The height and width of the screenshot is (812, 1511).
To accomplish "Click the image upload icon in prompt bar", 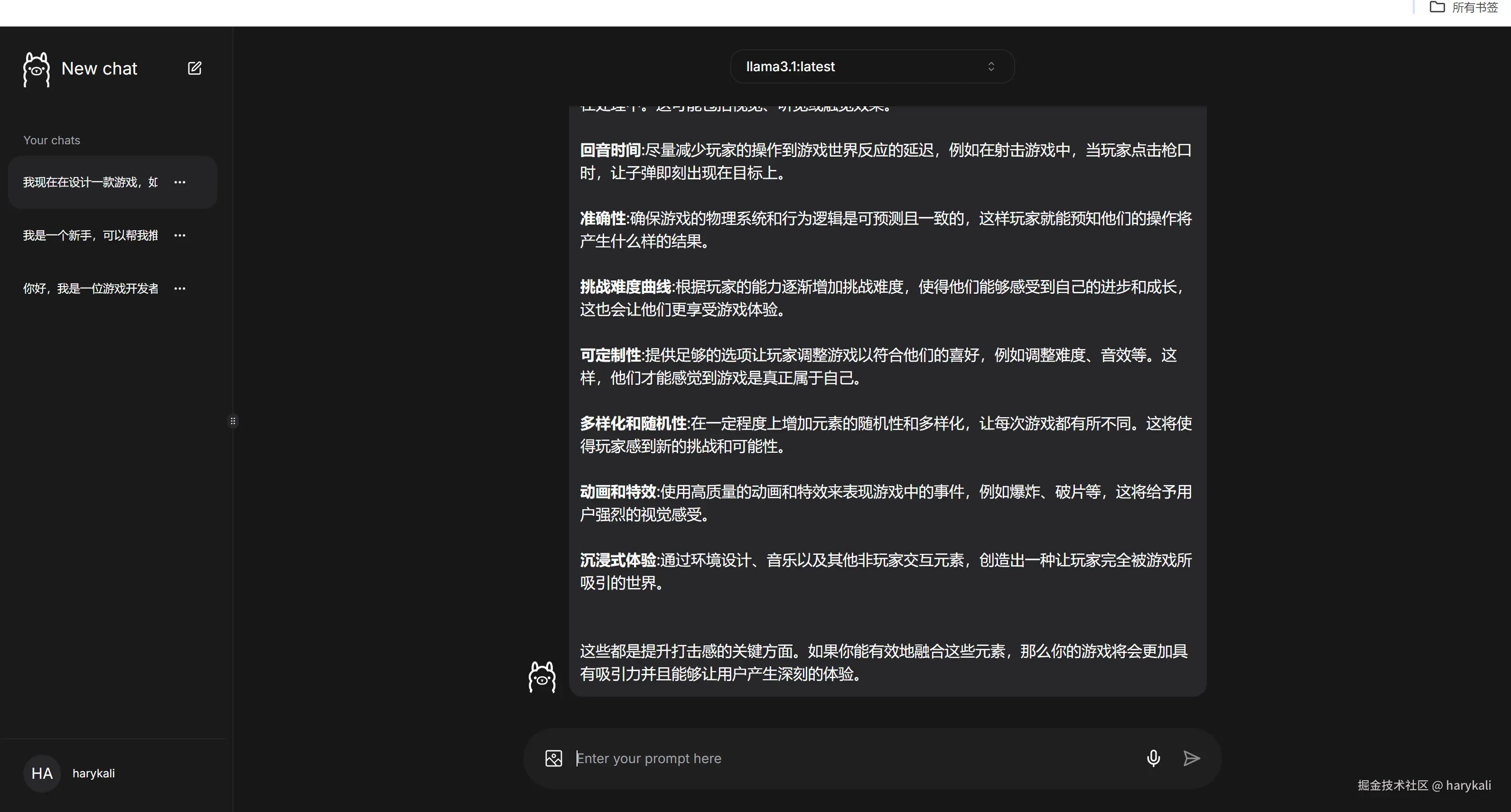I will coord(553,758).
